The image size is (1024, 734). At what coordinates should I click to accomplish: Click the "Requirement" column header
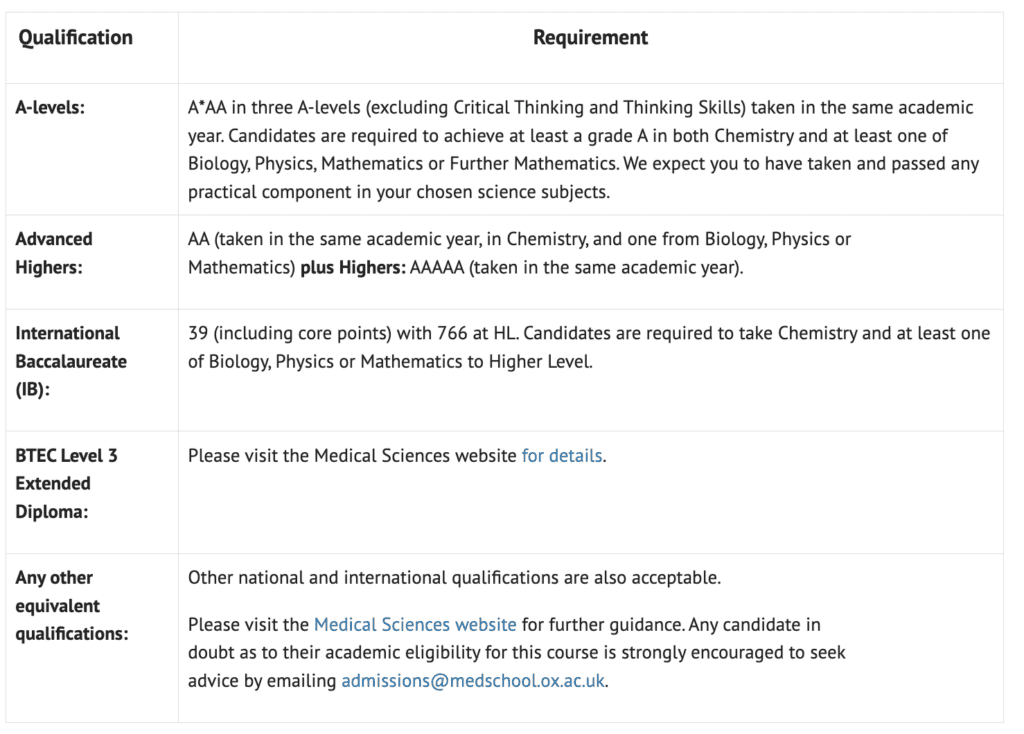coord(590,38)
